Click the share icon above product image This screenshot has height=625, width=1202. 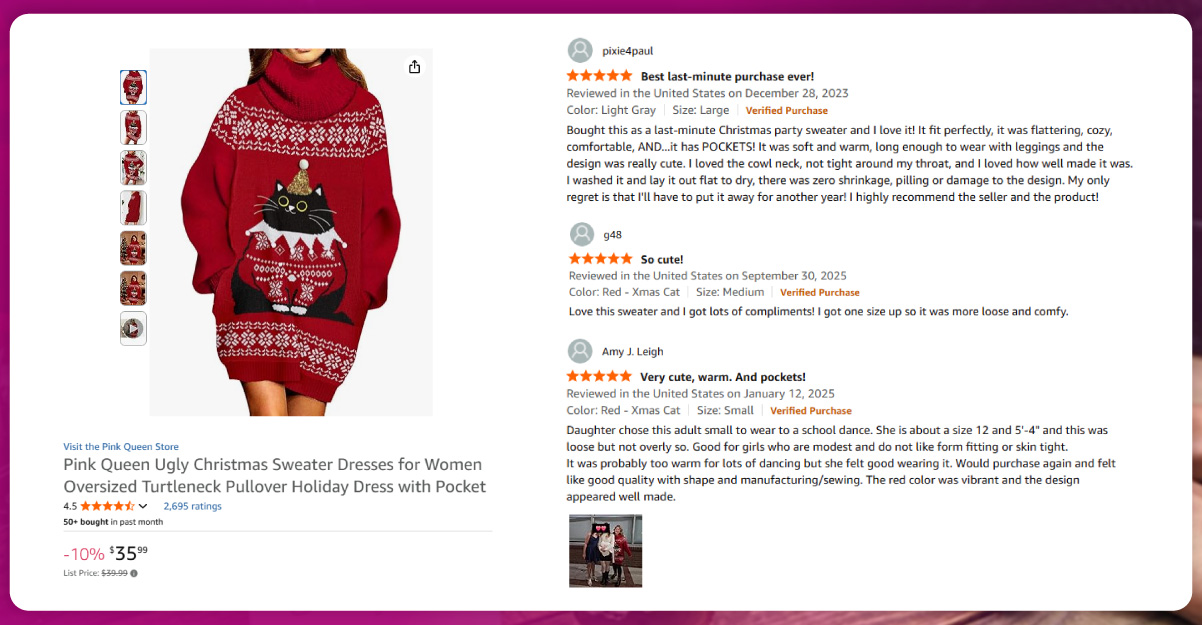(414, 67)
